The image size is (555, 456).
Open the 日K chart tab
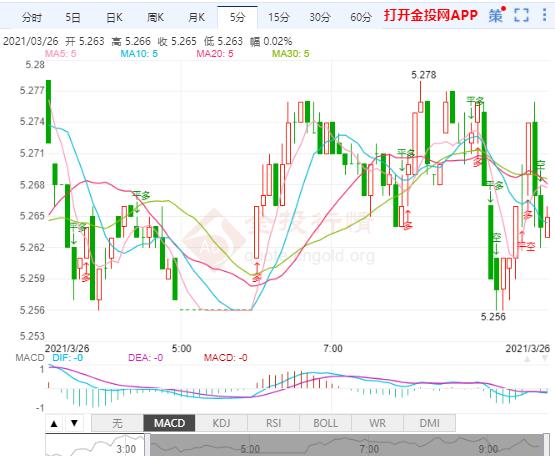coord(114,17)
